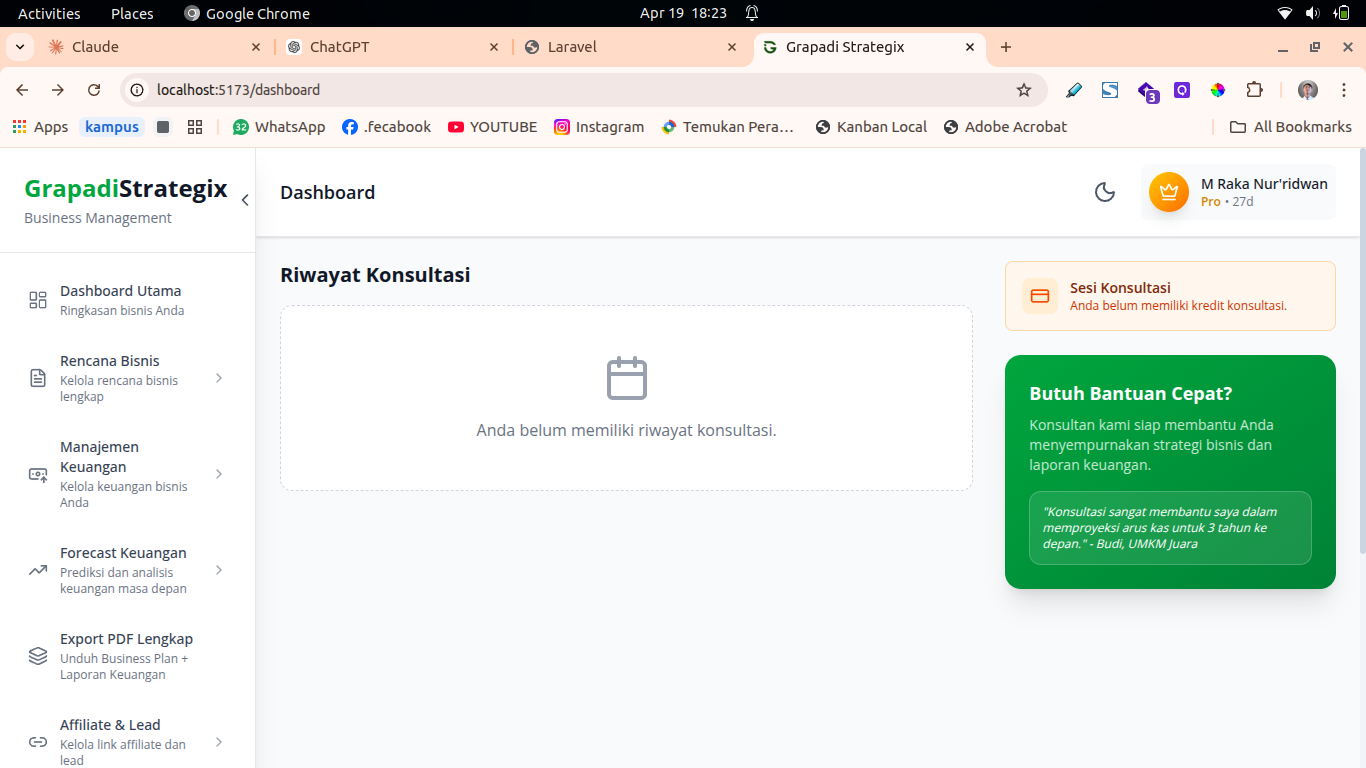Click the Sesi Konsultasi card icon
Screen dimensions: 1366x768
[1040, 296]
